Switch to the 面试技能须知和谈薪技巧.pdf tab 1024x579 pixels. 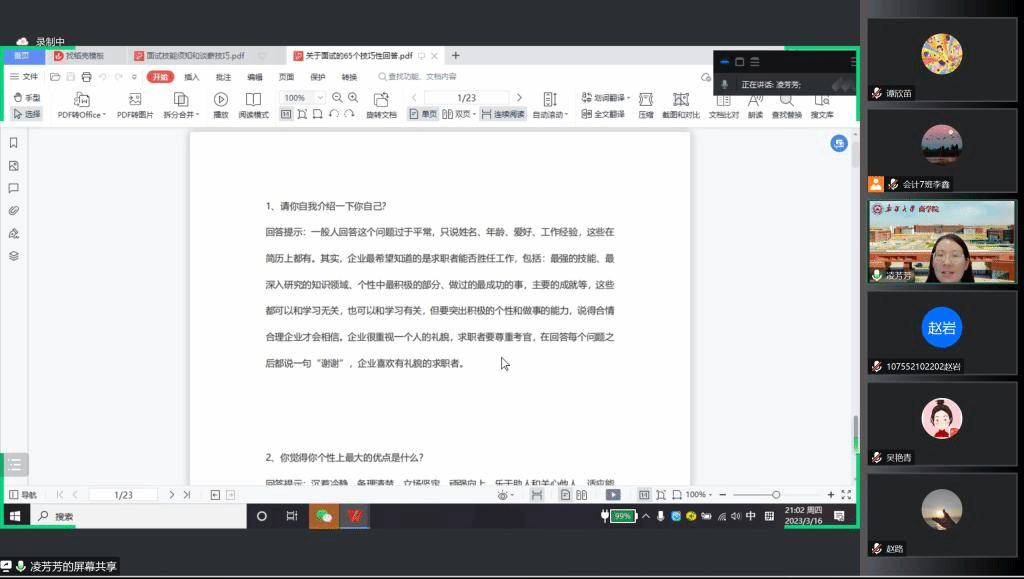point(200,56)
